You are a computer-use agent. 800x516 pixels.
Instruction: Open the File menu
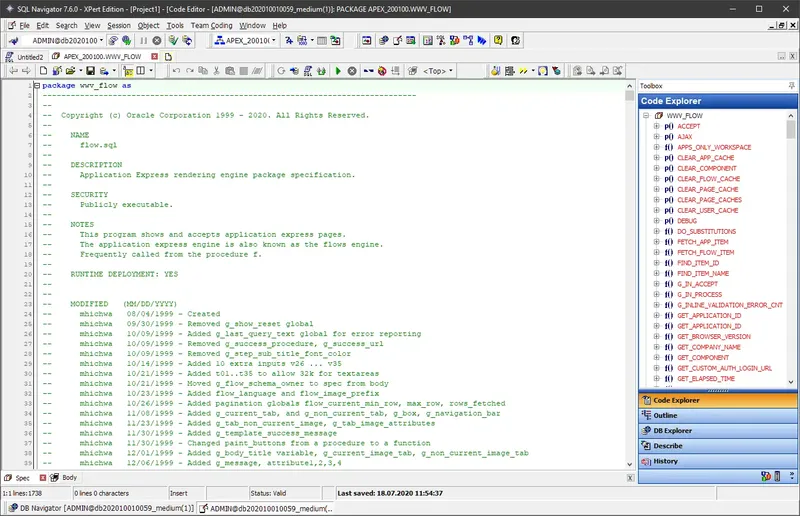[24, 26]
